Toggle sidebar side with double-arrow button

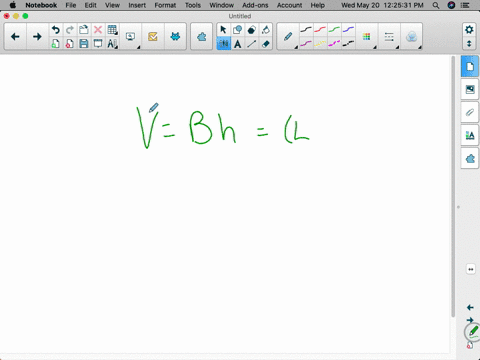click(x=471, y=269)
